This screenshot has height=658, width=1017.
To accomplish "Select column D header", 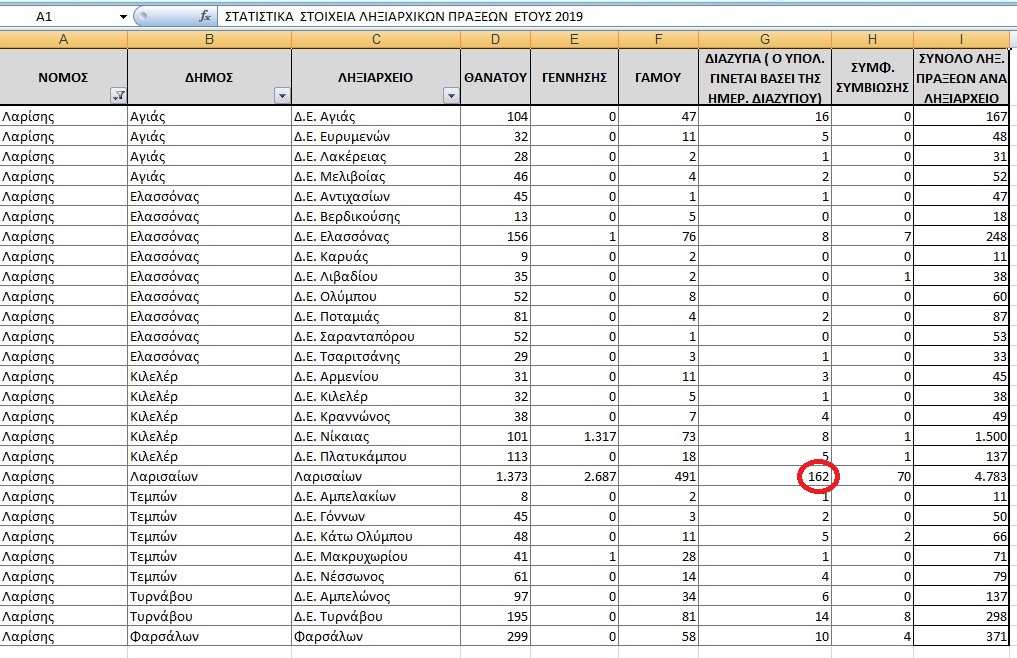I will coord(496,40).
